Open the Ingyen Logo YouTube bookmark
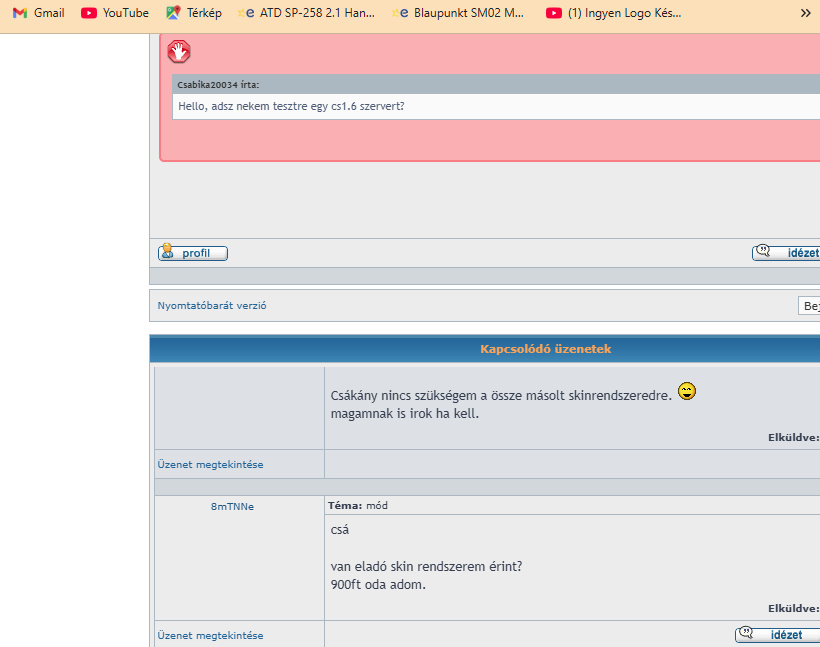 pos(614,13)
